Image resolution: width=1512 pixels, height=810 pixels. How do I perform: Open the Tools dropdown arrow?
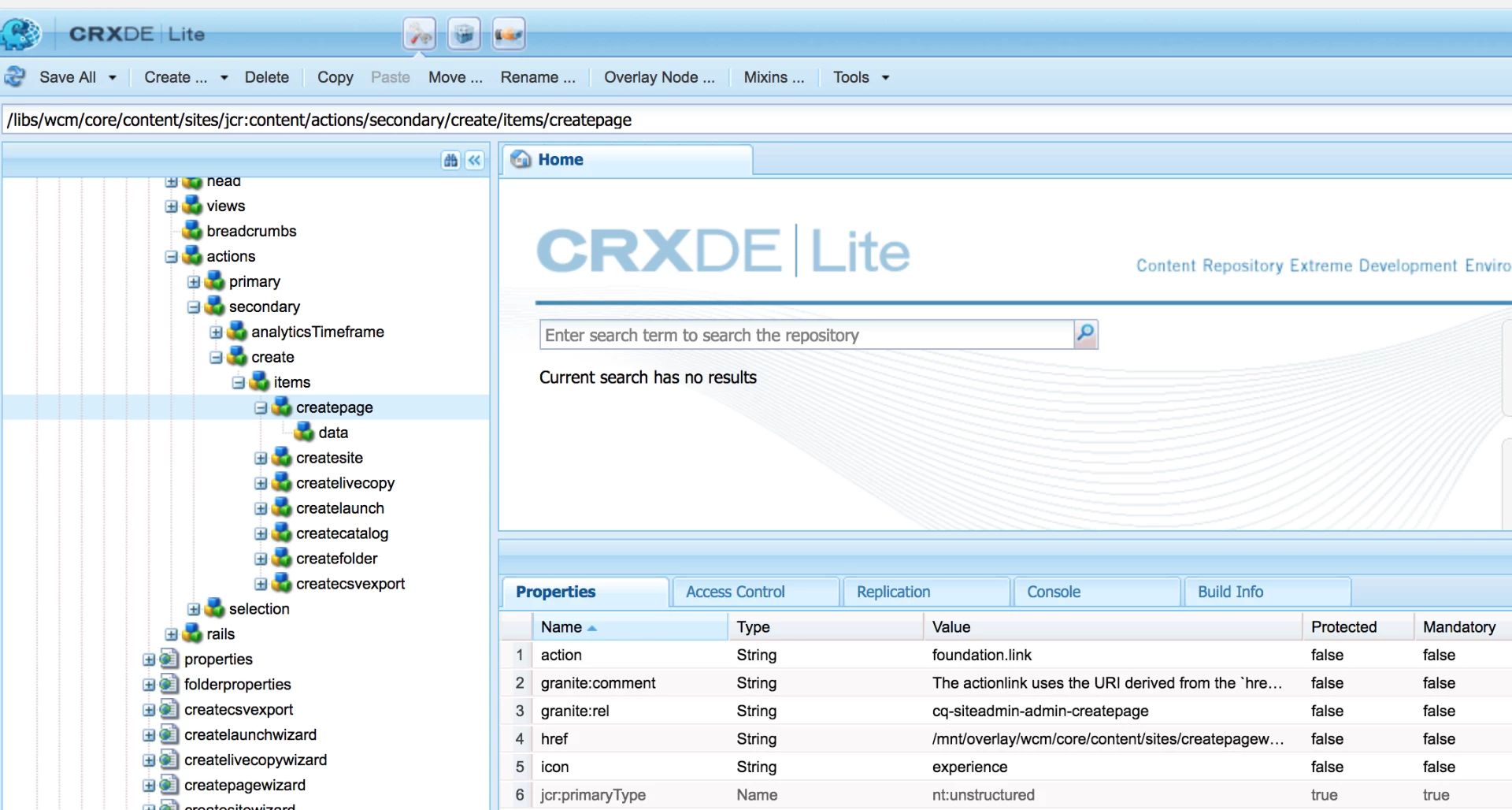click(886, 77)
